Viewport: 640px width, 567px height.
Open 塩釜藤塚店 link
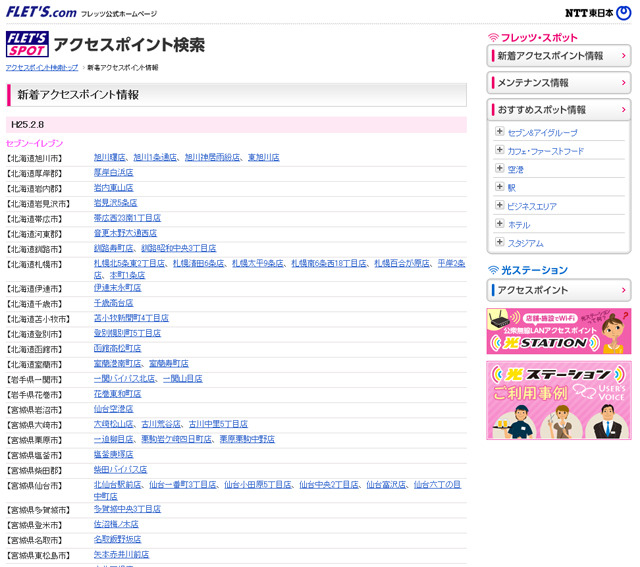[113, 454]
